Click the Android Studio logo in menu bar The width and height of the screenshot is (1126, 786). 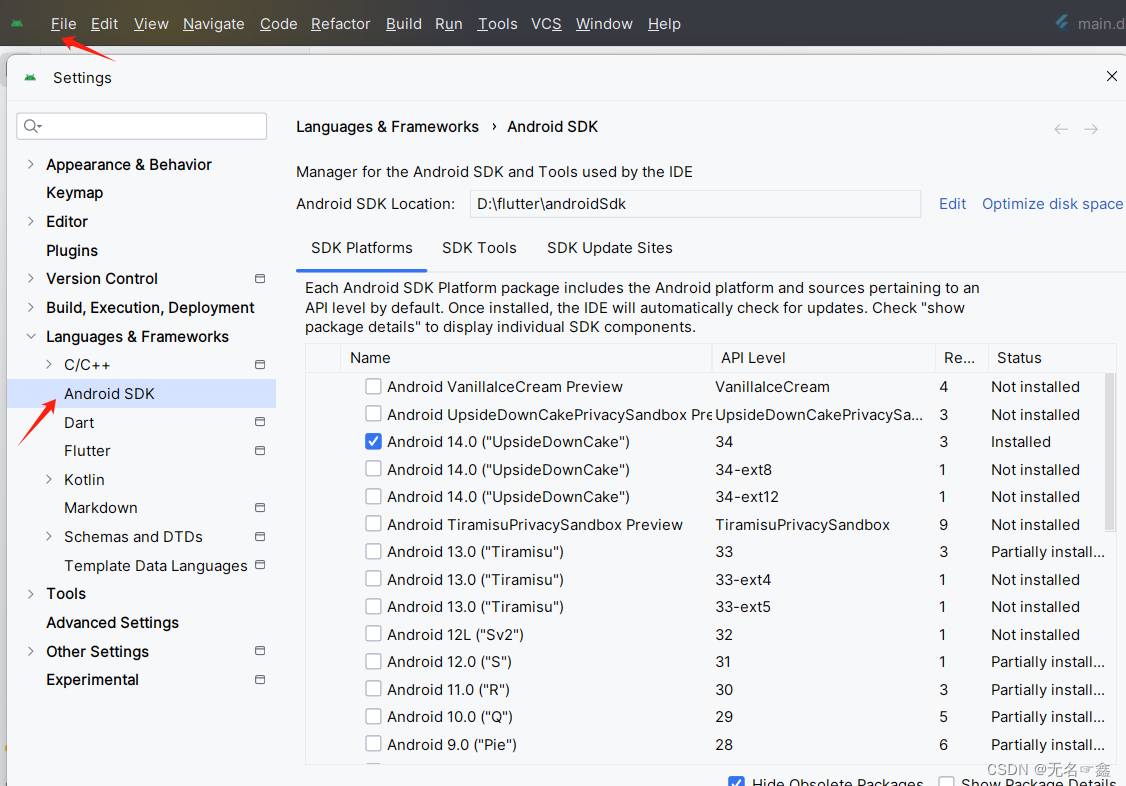point(17,24)
